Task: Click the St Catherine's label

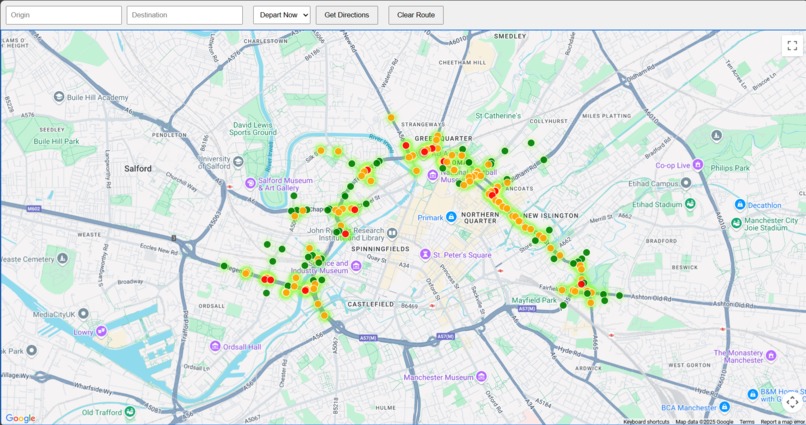Action: coord(498,116)
